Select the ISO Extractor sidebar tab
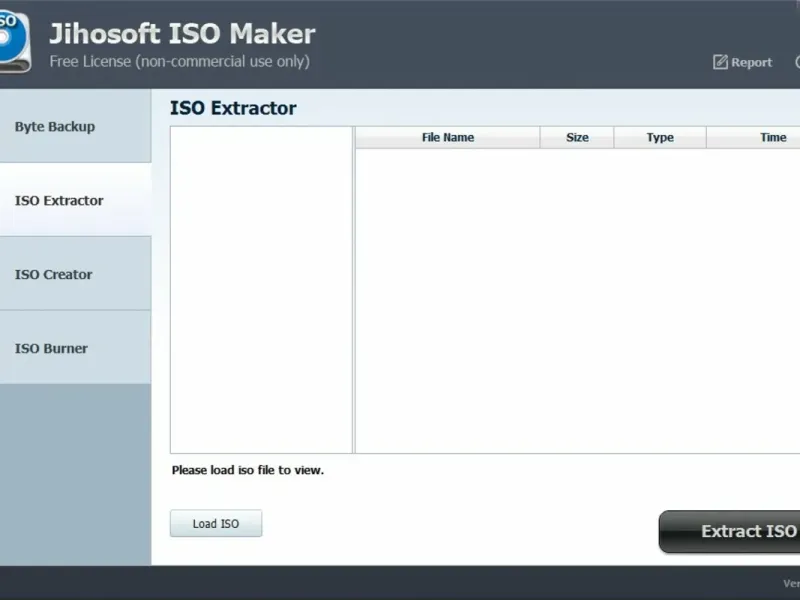 [76, 200]
